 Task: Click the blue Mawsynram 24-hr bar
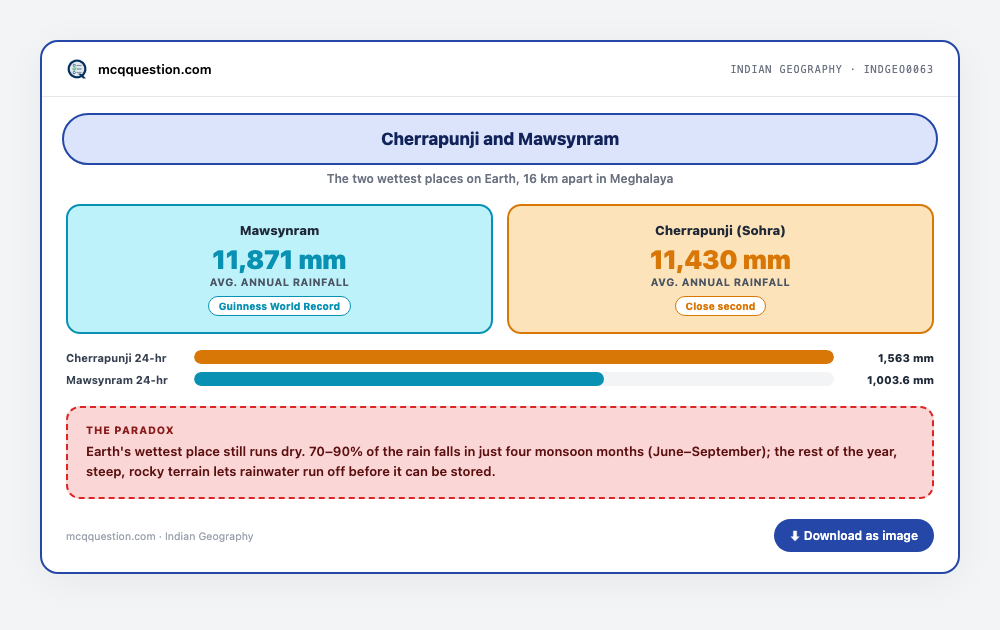399,379
